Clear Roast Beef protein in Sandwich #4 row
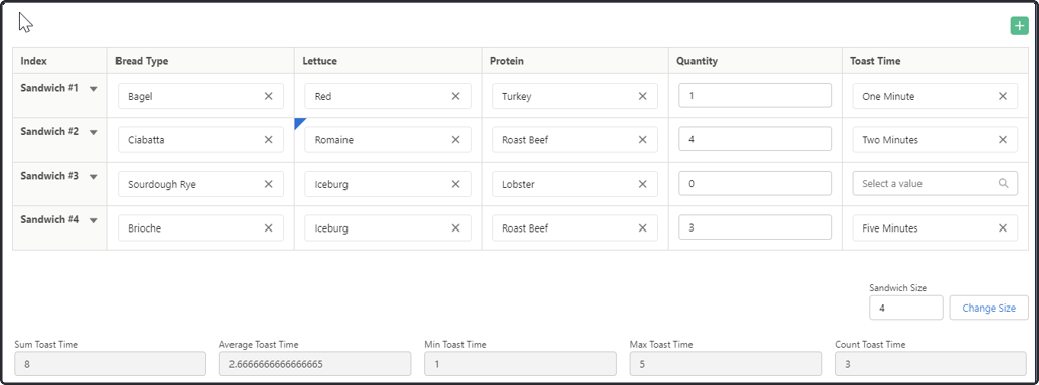The height and width of the screenshot is (385, 1039). point(643,228)
